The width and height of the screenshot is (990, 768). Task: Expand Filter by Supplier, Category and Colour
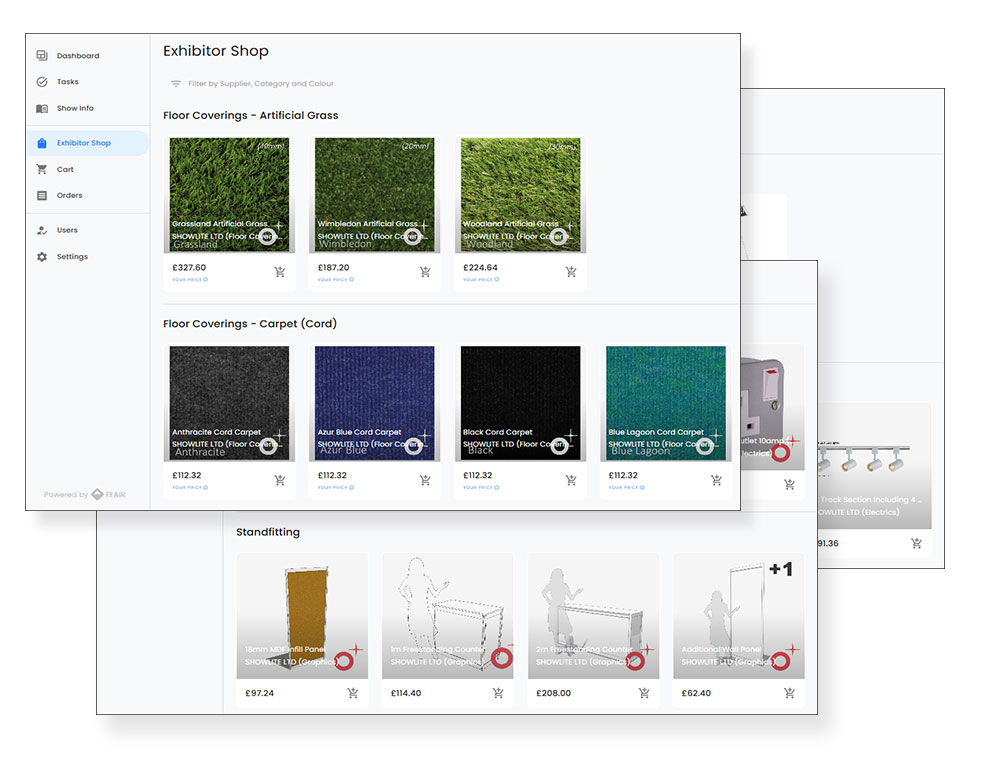261,84
